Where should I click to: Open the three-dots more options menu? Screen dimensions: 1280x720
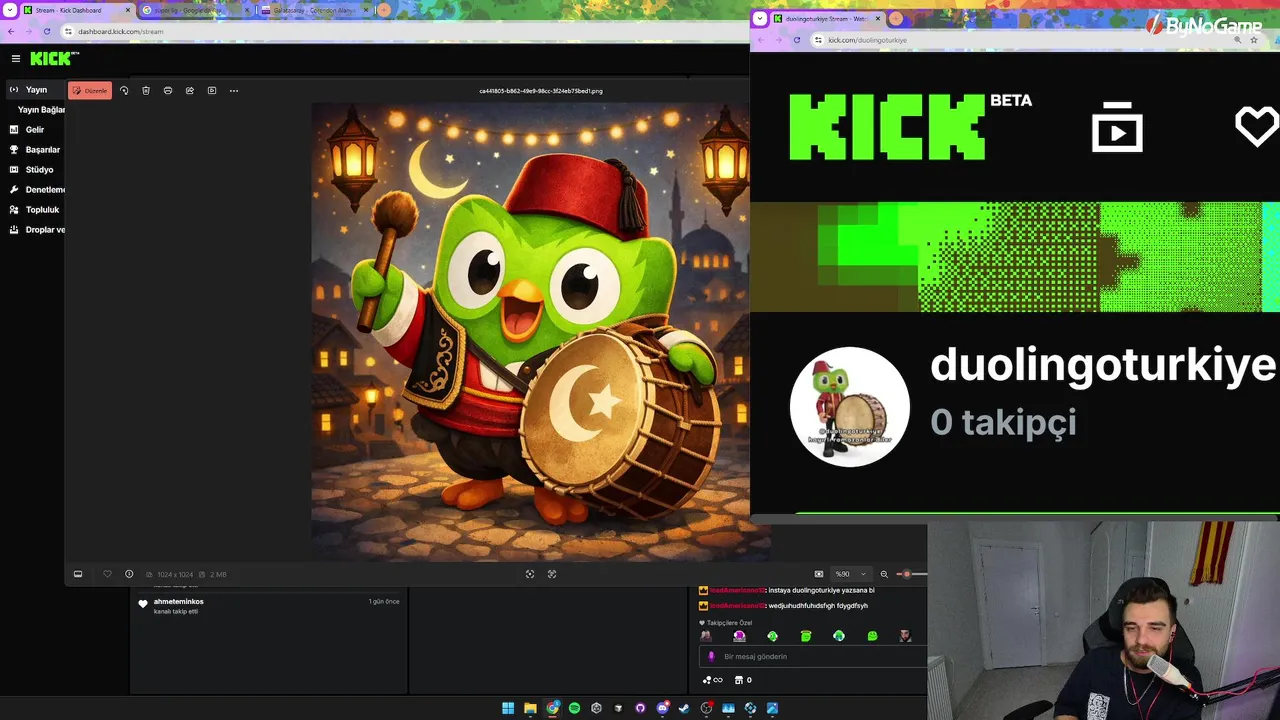pyautogui.click(x=234, y=90)
